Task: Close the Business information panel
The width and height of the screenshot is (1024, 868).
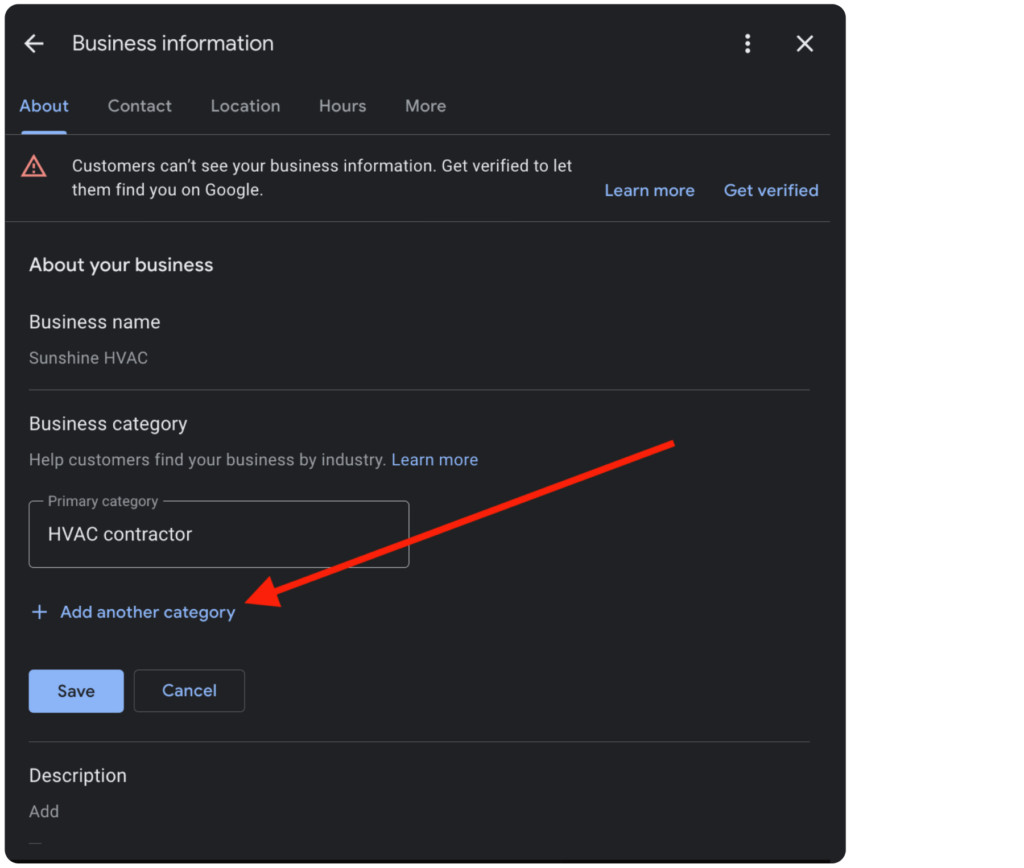Action: coord(805,43)
